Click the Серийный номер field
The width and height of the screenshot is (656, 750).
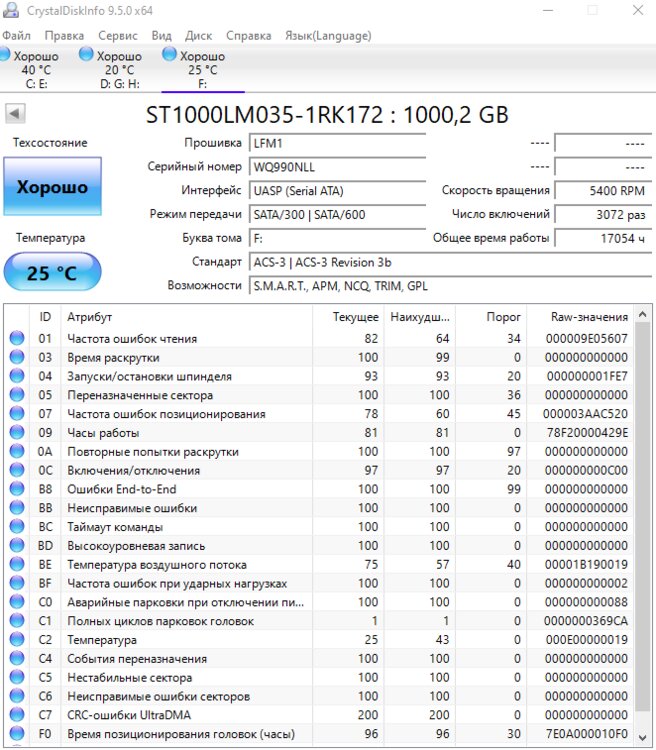(323, 167)
